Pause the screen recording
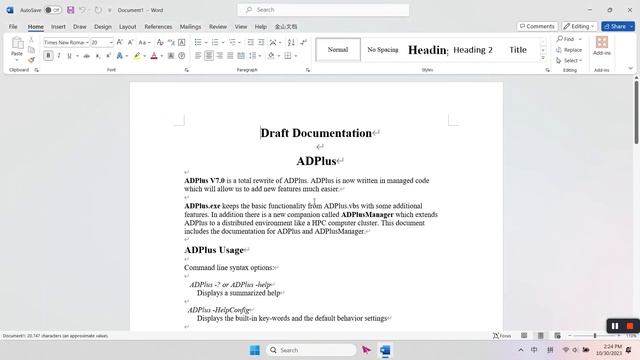This screenshot has height=360, width=640. pyautogui.click(x=615, y=326)
